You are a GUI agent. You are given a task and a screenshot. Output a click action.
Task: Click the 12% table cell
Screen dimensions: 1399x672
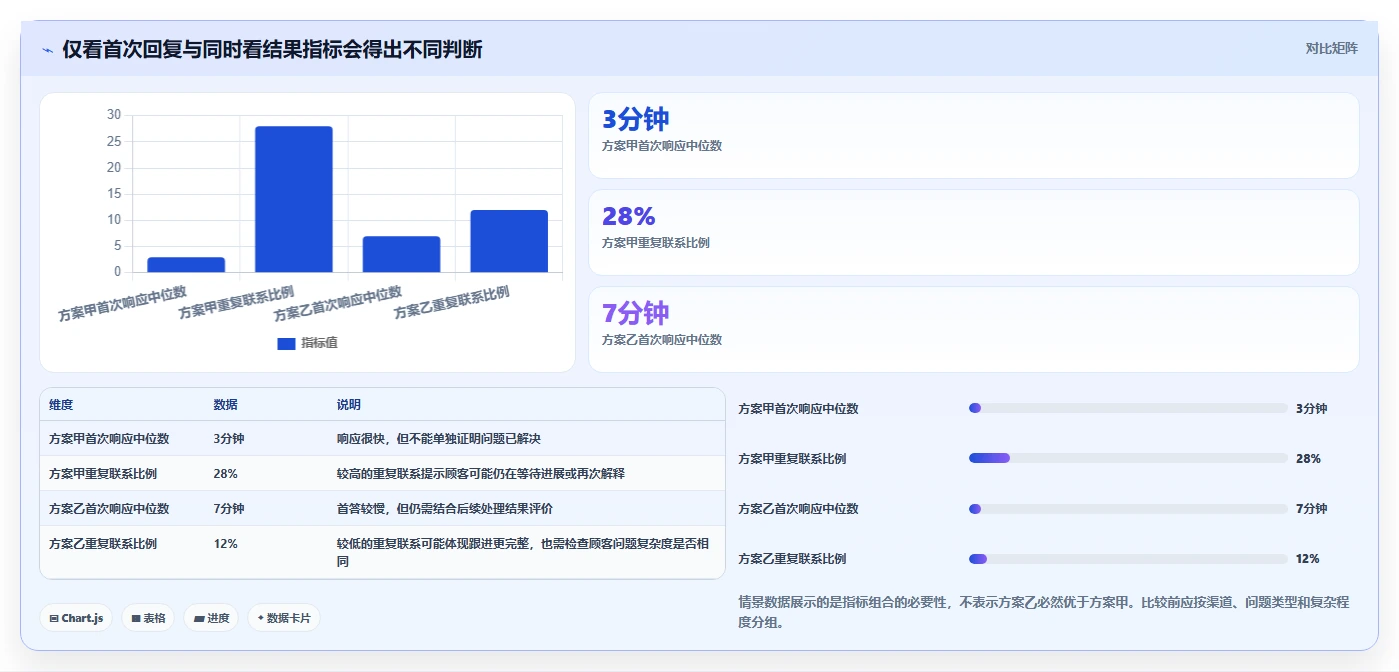(x=226, y=543)
